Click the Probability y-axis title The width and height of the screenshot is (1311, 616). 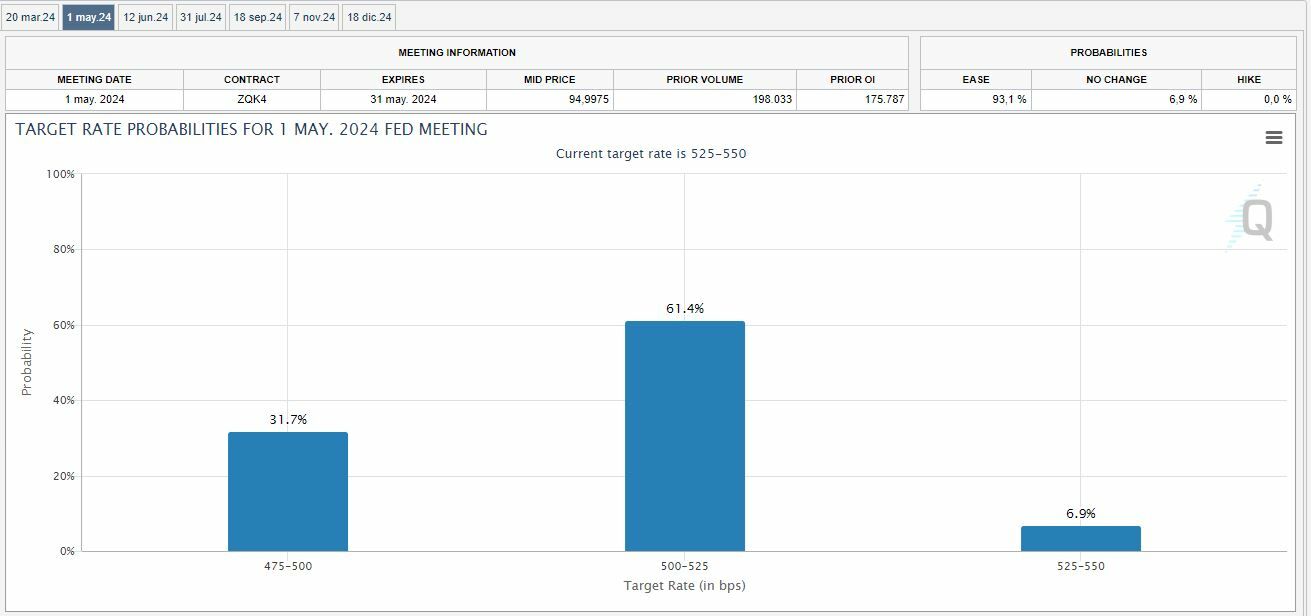27,362
